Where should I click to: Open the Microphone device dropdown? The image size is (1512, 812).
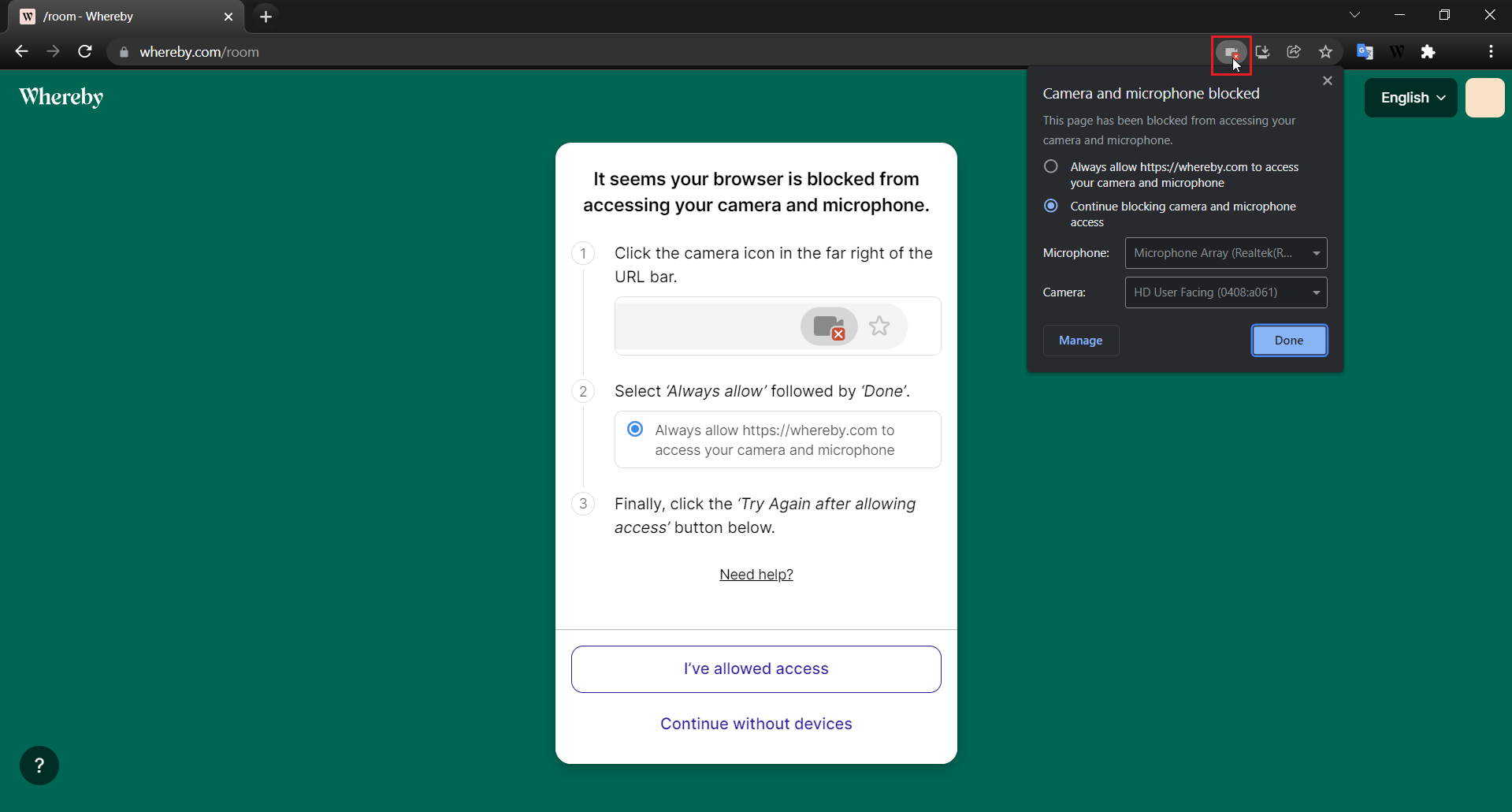click(1226, 253)
